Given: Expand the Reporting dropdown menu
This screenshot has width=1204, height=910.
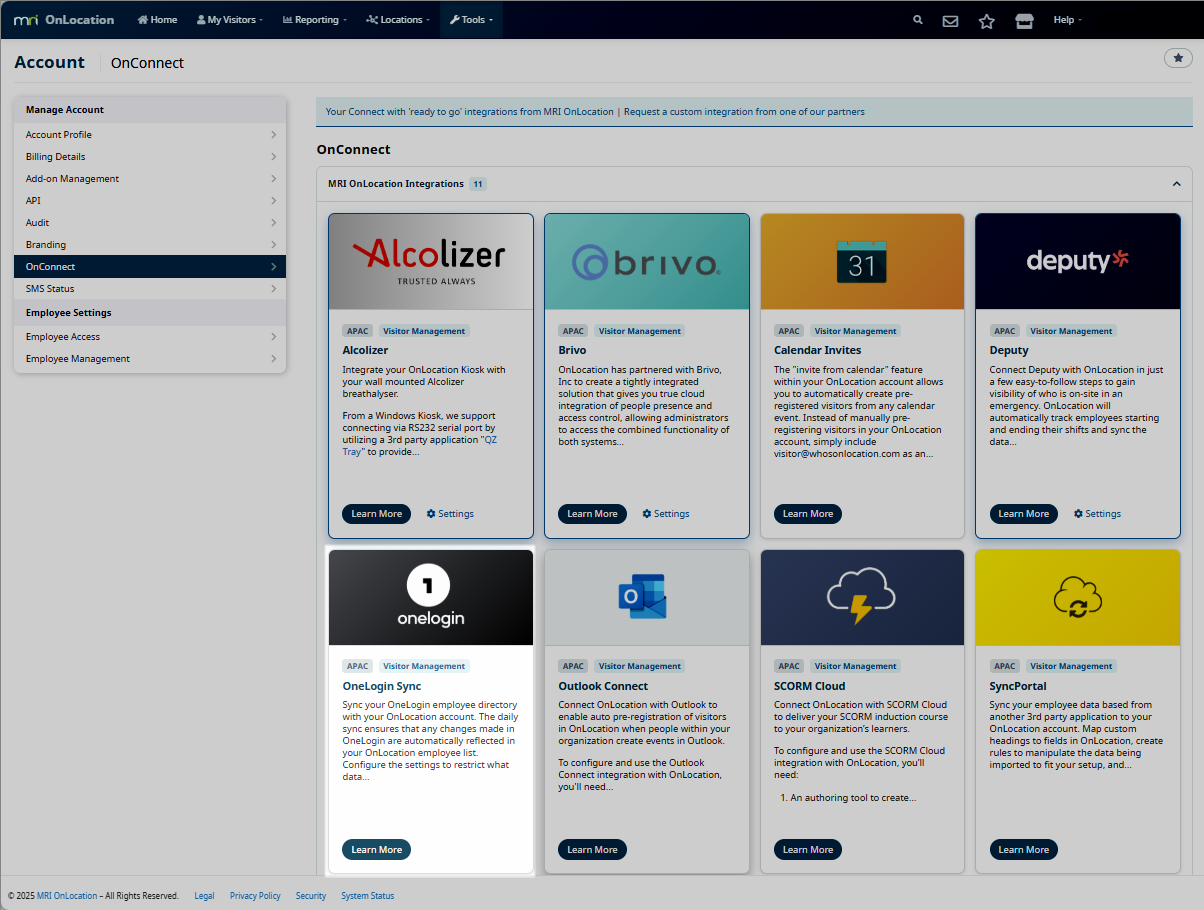Looking at the screenshot, I should (315, 20).
